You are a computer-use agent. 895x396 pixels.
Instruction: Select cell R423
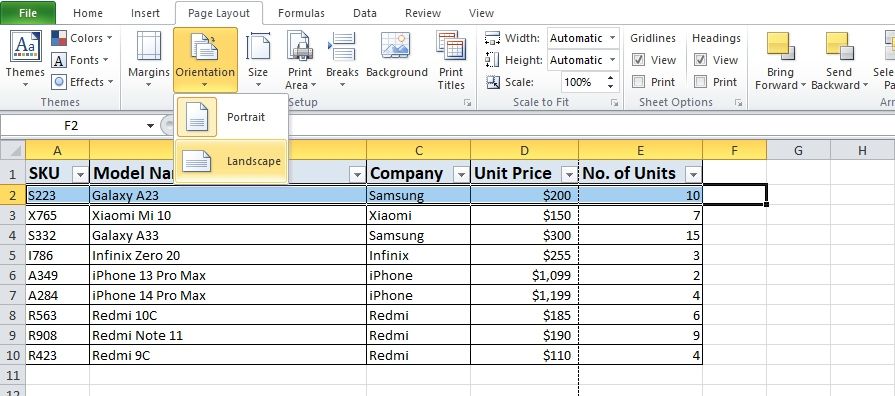[x=57, y=355]
